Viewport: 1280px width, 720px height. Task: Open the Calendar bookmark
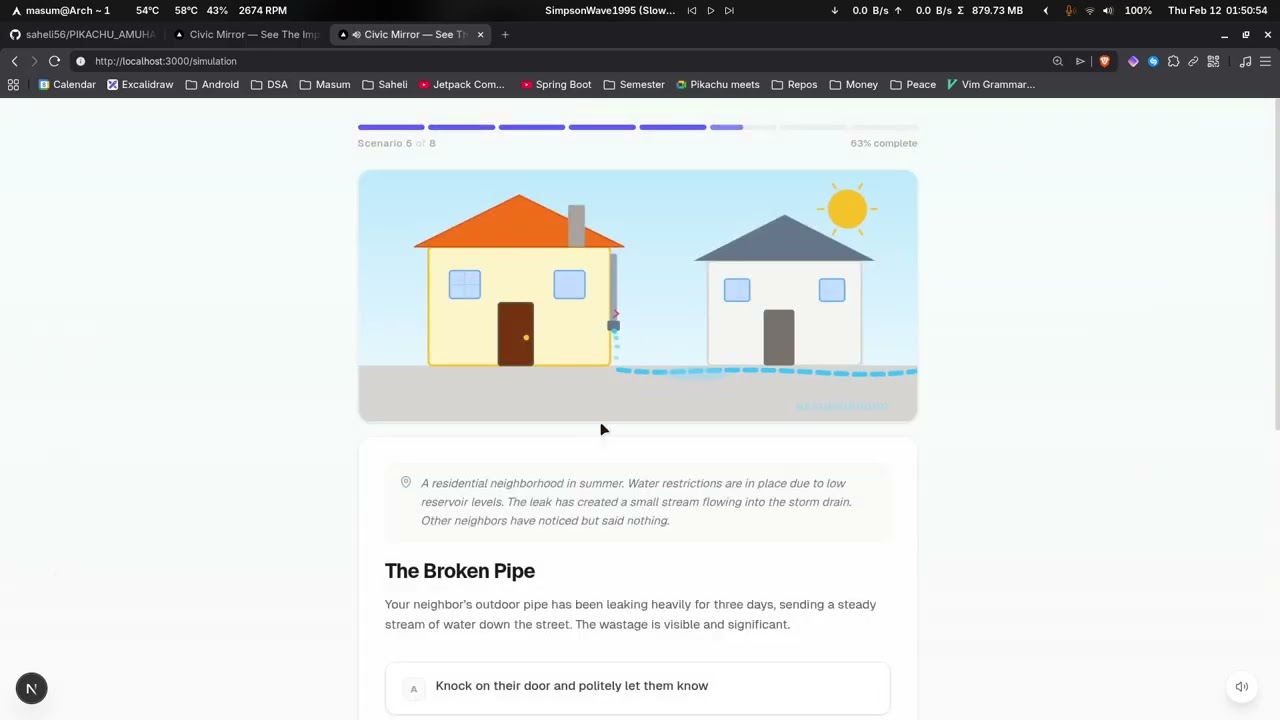67,85
